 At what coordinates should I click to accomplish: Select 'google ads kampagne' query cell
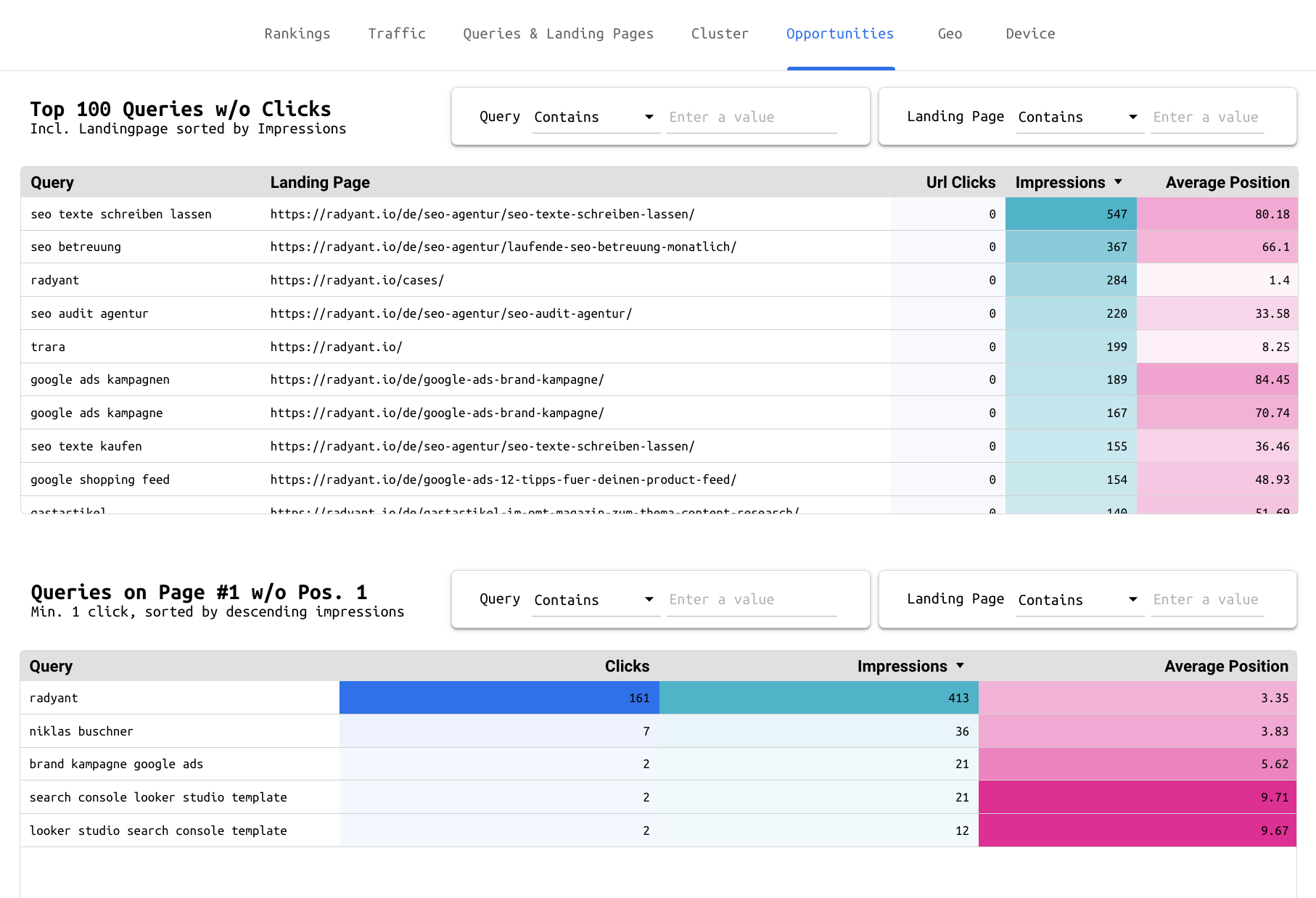click(96, 413)
